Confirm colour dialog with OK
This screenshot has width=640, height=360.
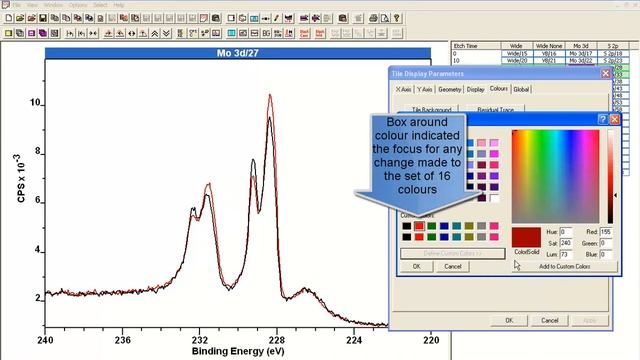click(x=416, y=266)
